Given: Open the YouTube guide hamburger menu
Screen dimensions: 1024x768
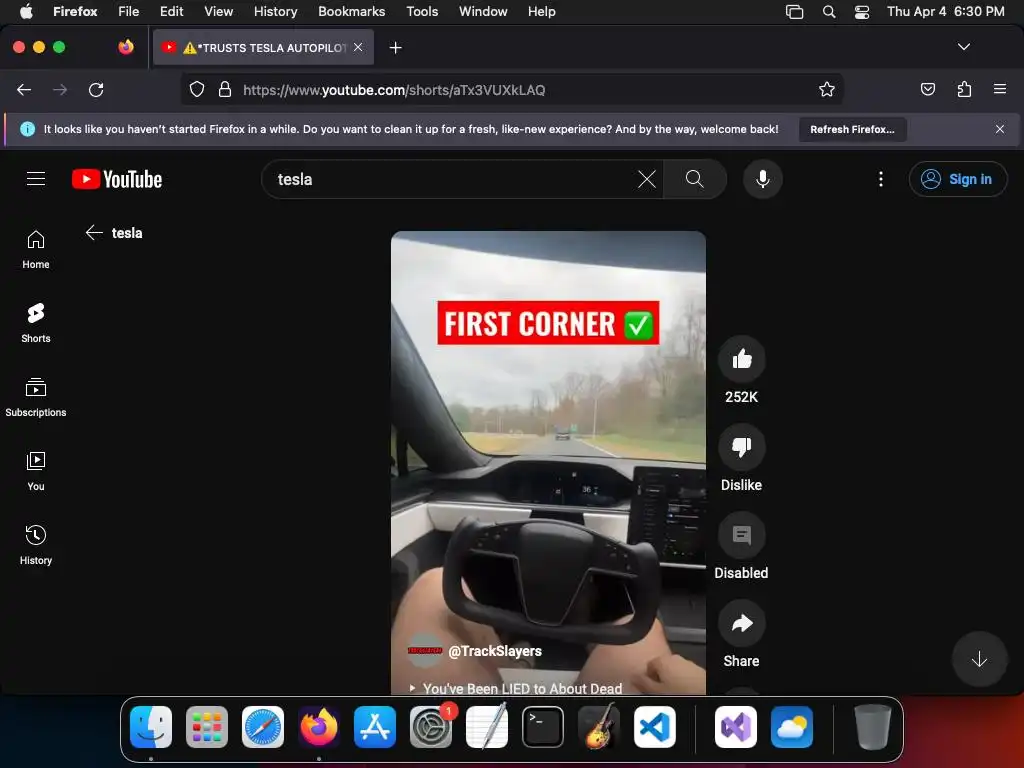Looking at the screenshot, I should click(x=36, y=178).
